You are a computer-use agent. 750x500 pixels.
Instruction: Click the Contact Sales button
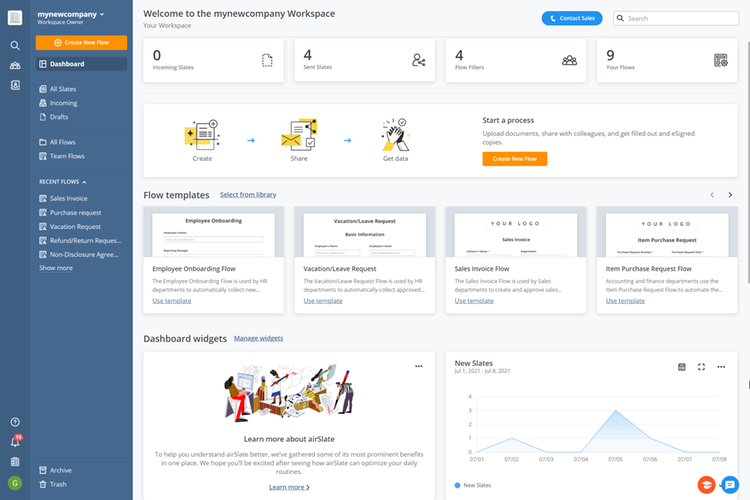[x=572, y=18]
